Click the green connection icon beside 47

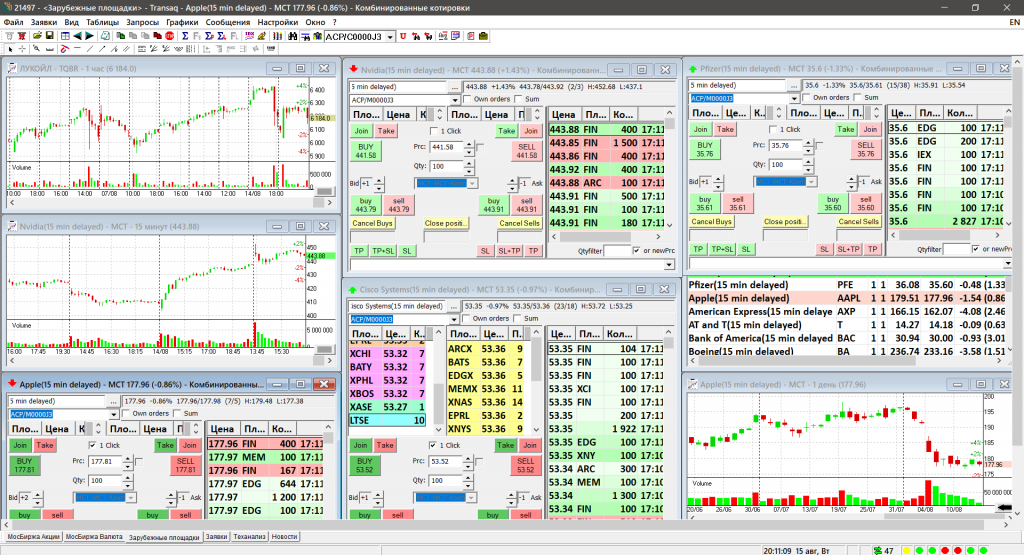pos(878,550)
